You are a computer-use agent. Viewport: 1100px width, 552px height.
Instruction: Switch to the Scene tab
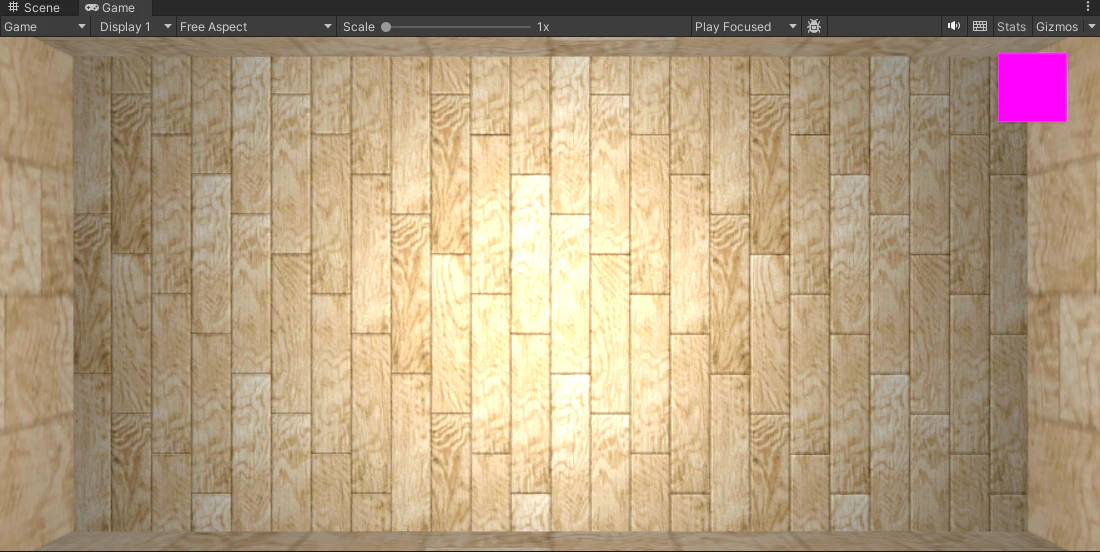34,8
